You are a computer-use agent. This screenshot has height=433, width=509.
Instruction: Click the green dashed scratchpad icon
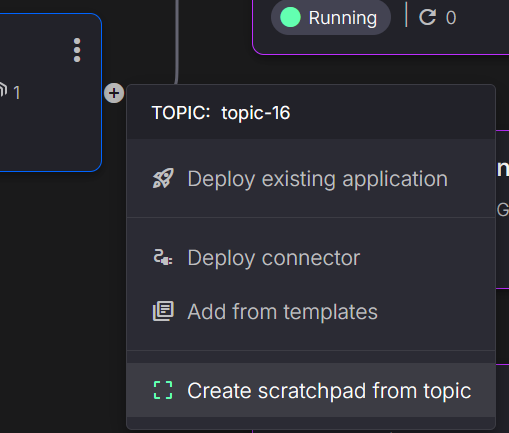[x=163, y=390]
